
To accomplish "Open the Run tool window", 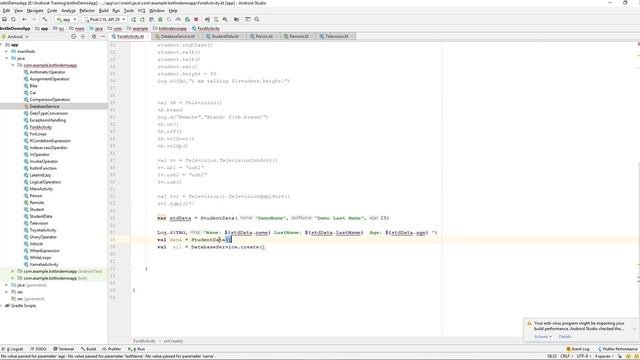I will (x=136, y=349).
